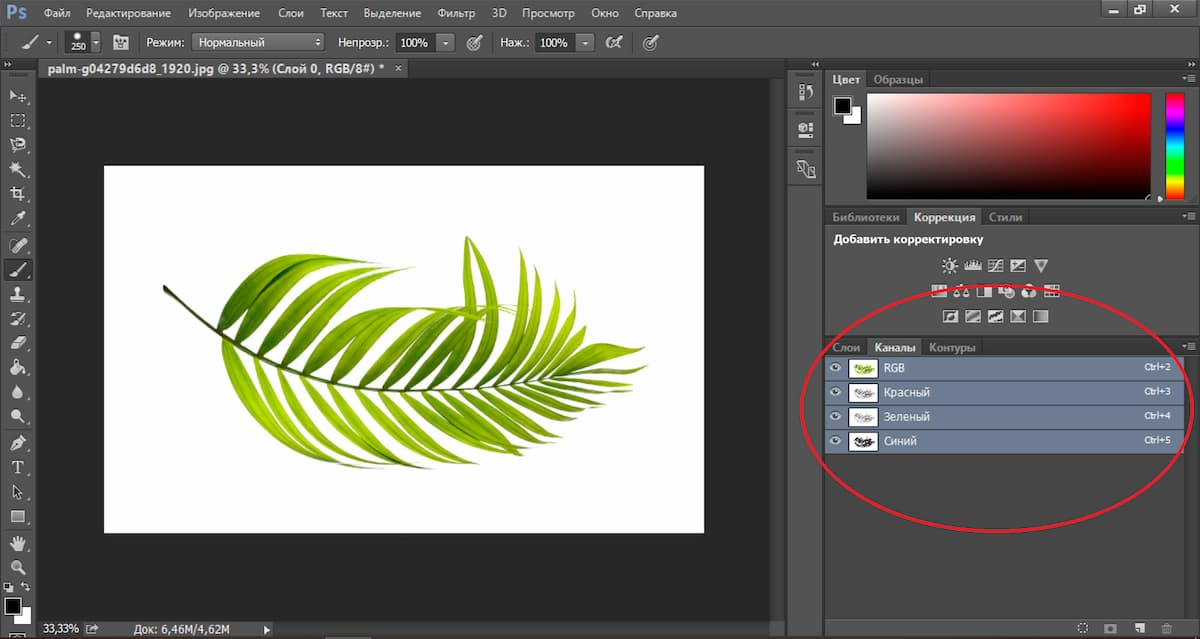Open the Фильтр menu
This screenshot has width=1200, height=639.
(456, 13)
